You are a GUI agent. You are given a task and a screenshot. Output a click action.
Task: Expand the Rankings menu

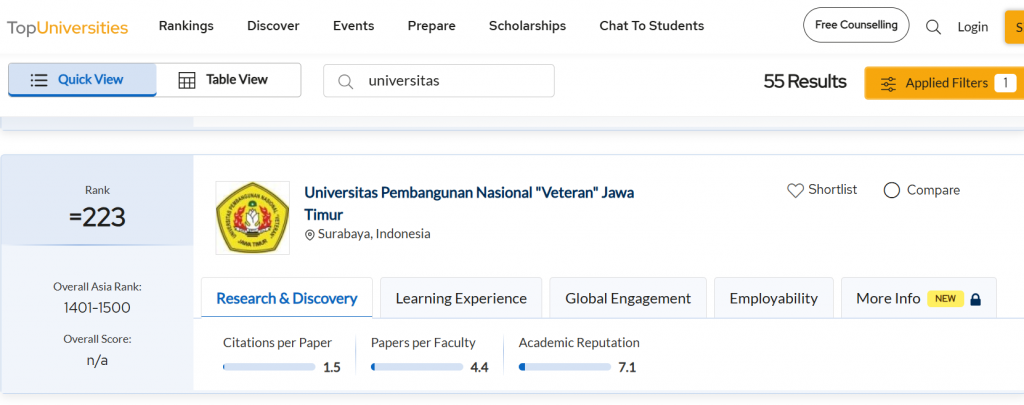click(x=186, y=26)
